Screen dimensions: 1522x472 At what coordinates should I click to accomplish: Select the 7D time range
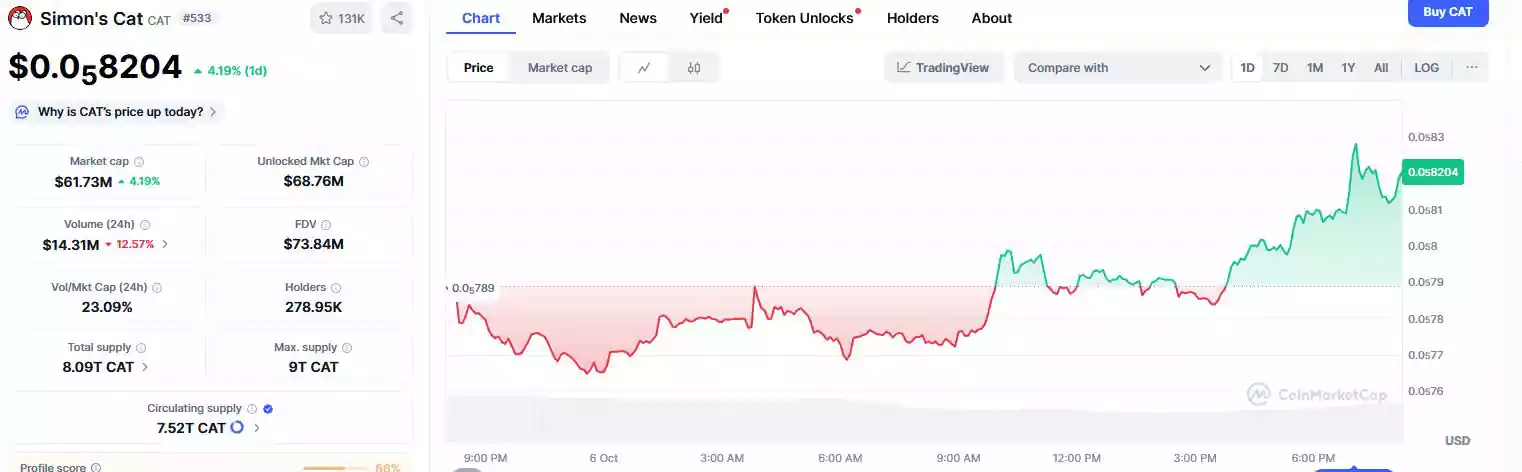click(x=1280, y=68)
